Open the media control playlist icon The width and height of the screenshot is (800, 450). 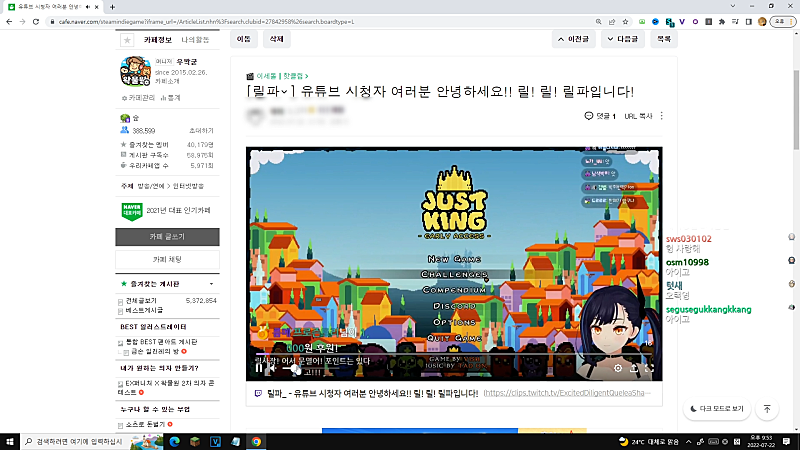click(735, 21)
